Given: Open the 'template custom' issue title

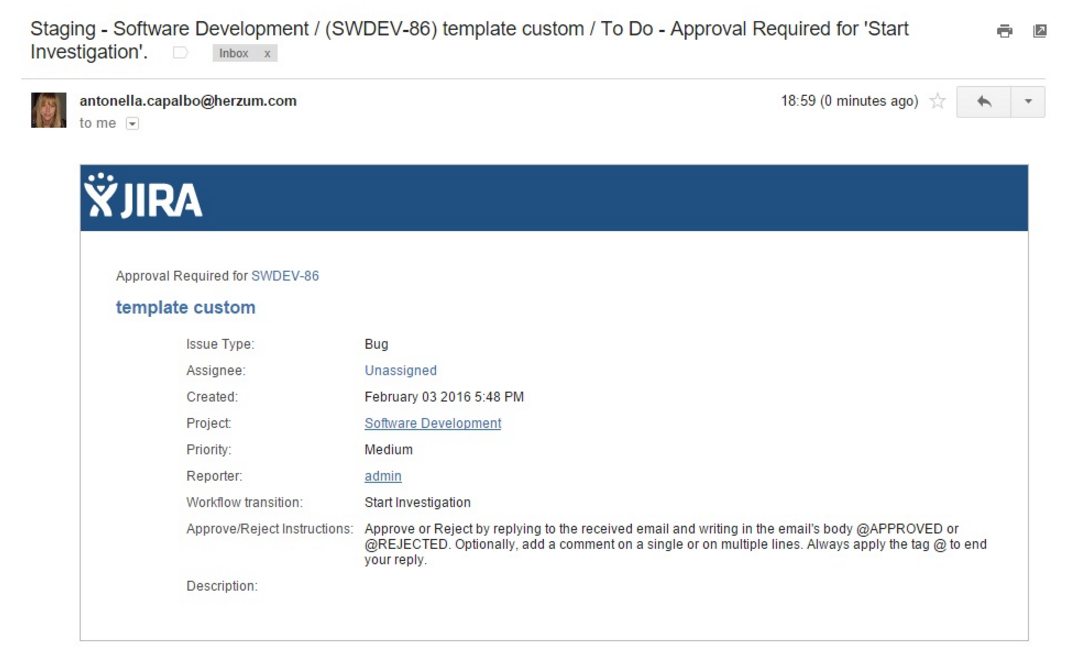Looking at the screenshot, I should [x=185, y=307].
